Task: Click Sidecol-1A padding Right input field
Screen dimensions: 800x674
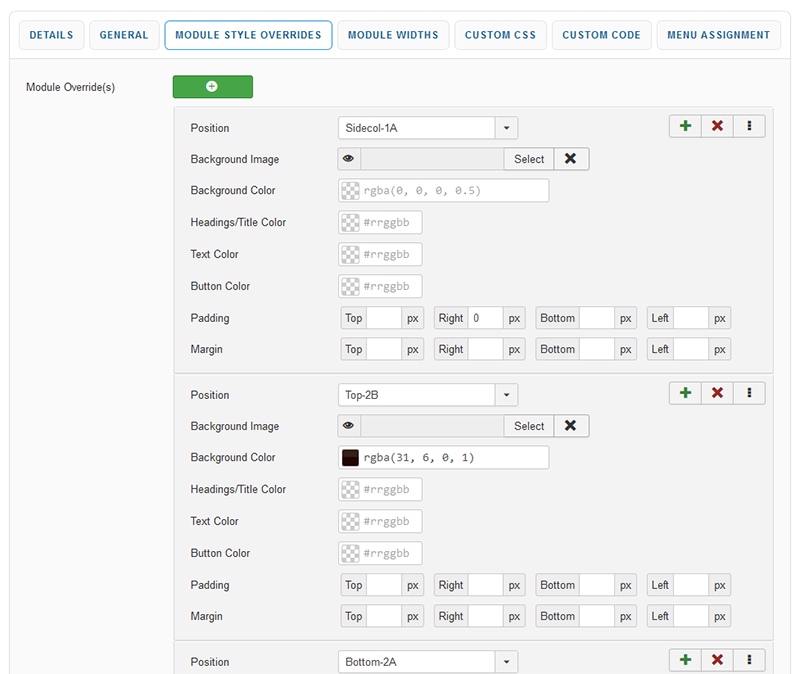Action: click(x=485, y=318)
